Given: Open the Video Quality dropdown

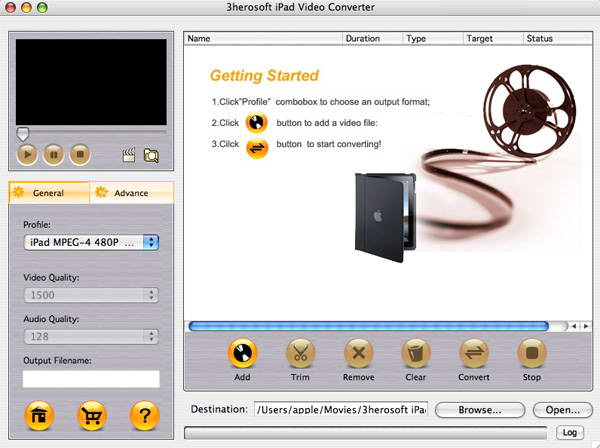Looking at the screenshot, I should pyautogui.click(x=91, y=295).
